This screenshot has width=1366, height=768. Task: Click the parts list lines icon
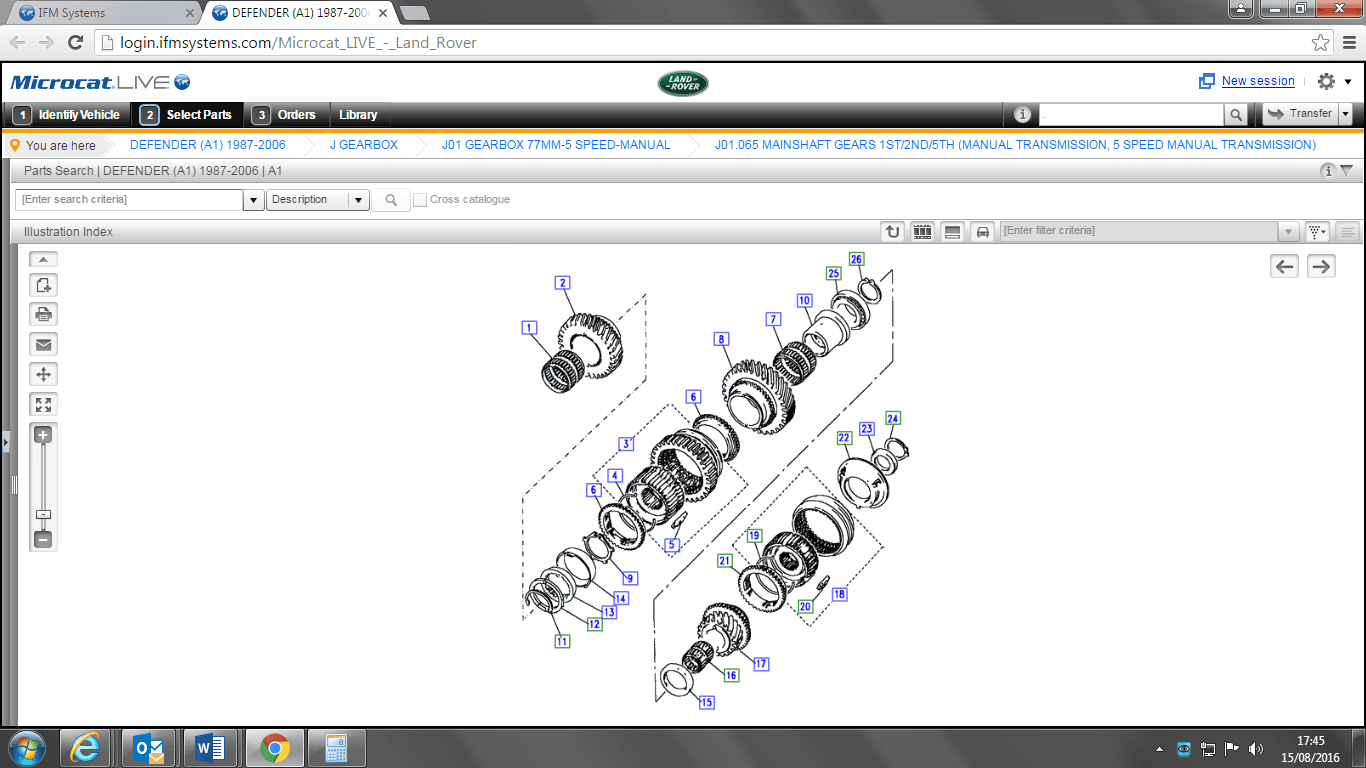[1348, 231]
